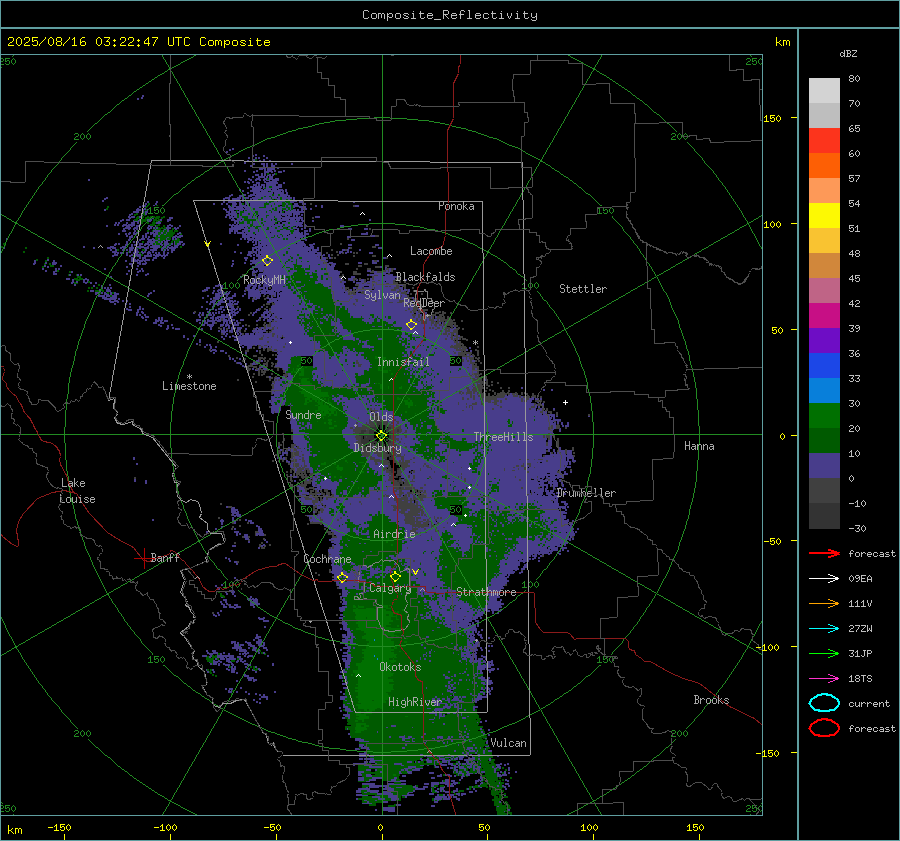
Task: Click the RockyMH label
Action: 264,280
